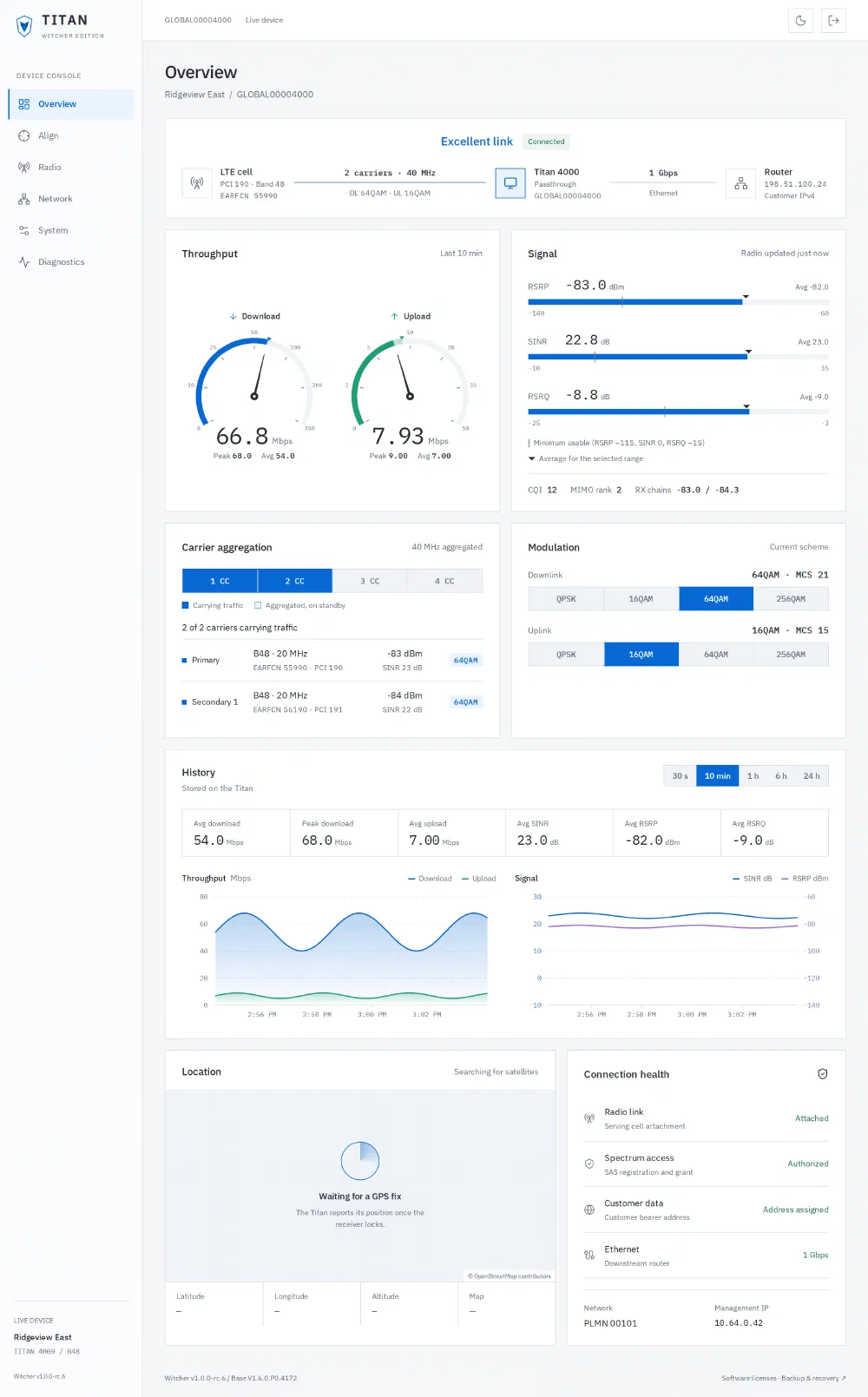Navigate to Network settings
Viewport: 868px width, 1397px height.
pyautogui.click(x=71, y=199)
